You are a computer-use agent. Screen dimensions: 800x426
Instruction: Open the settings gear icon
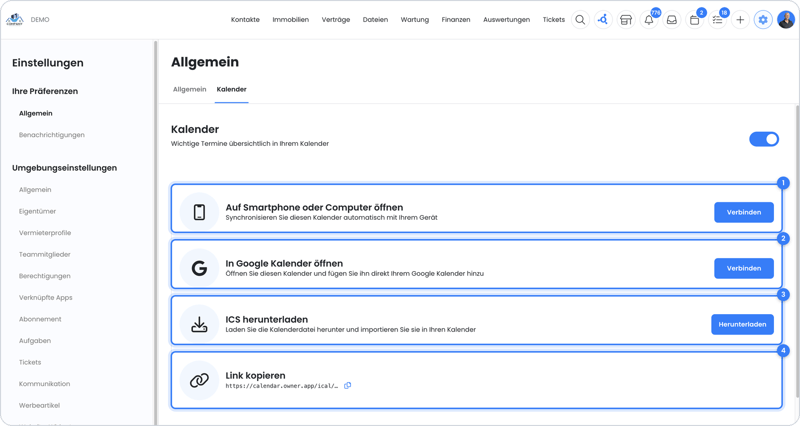[x=763, y=20]
